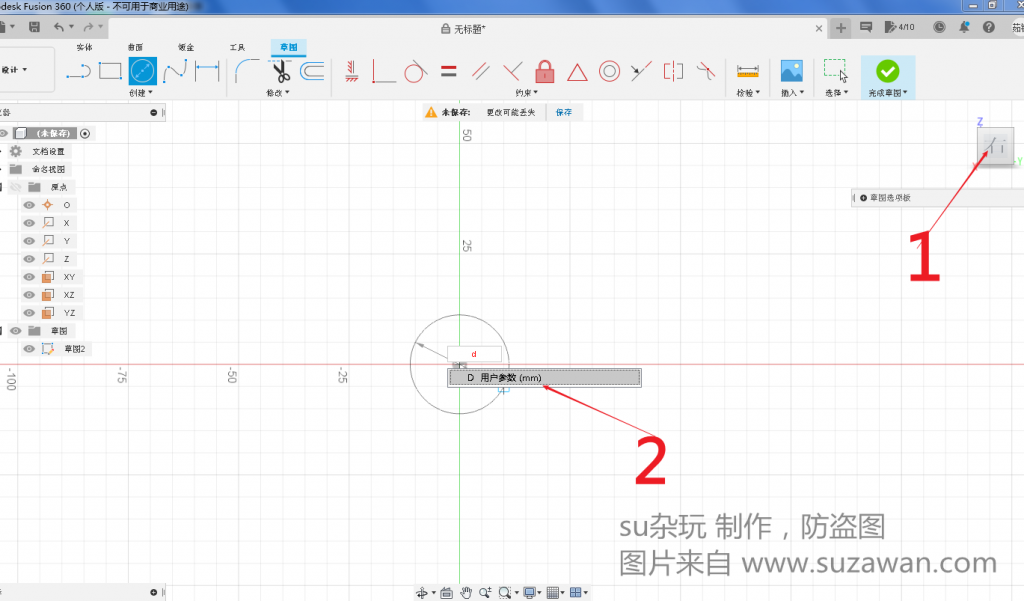The image size is (1024, 601).
Task: Toggle visibility of 草图2 sketch
Action: click(29, 349)
